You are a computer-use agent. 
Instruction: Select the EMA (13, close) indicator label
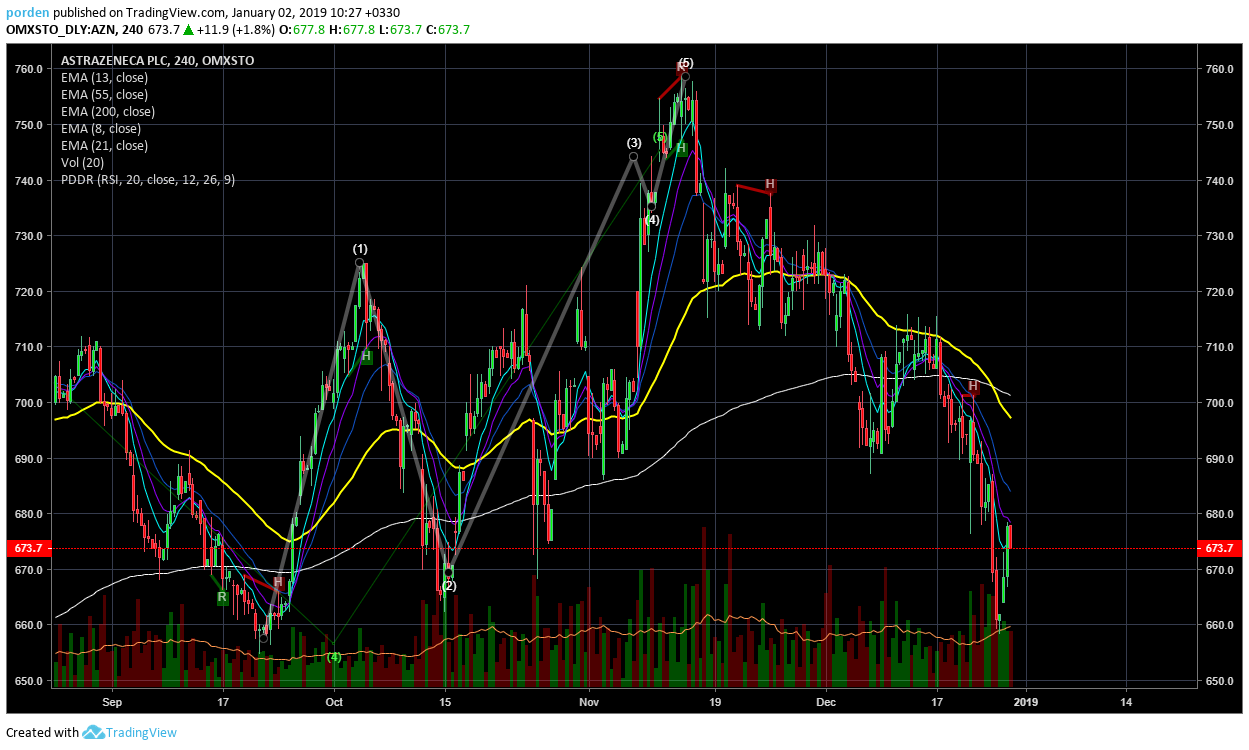(x=104, y=77)
